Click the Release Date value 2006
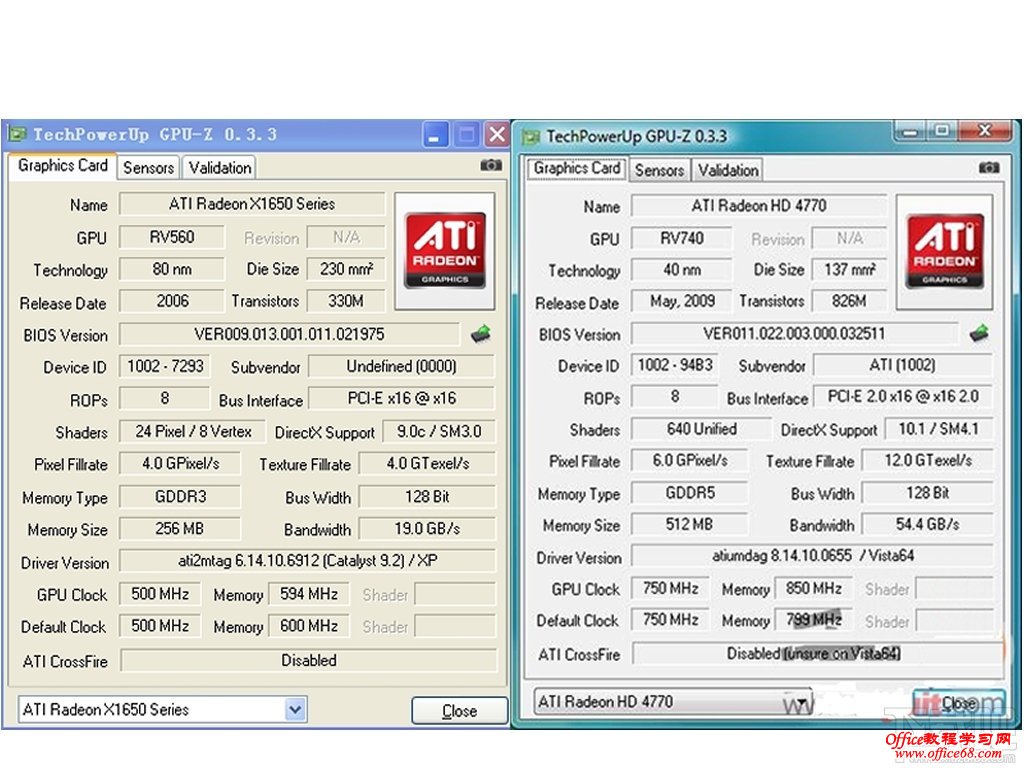This screenshot has width=1024, height=768. 172,301
